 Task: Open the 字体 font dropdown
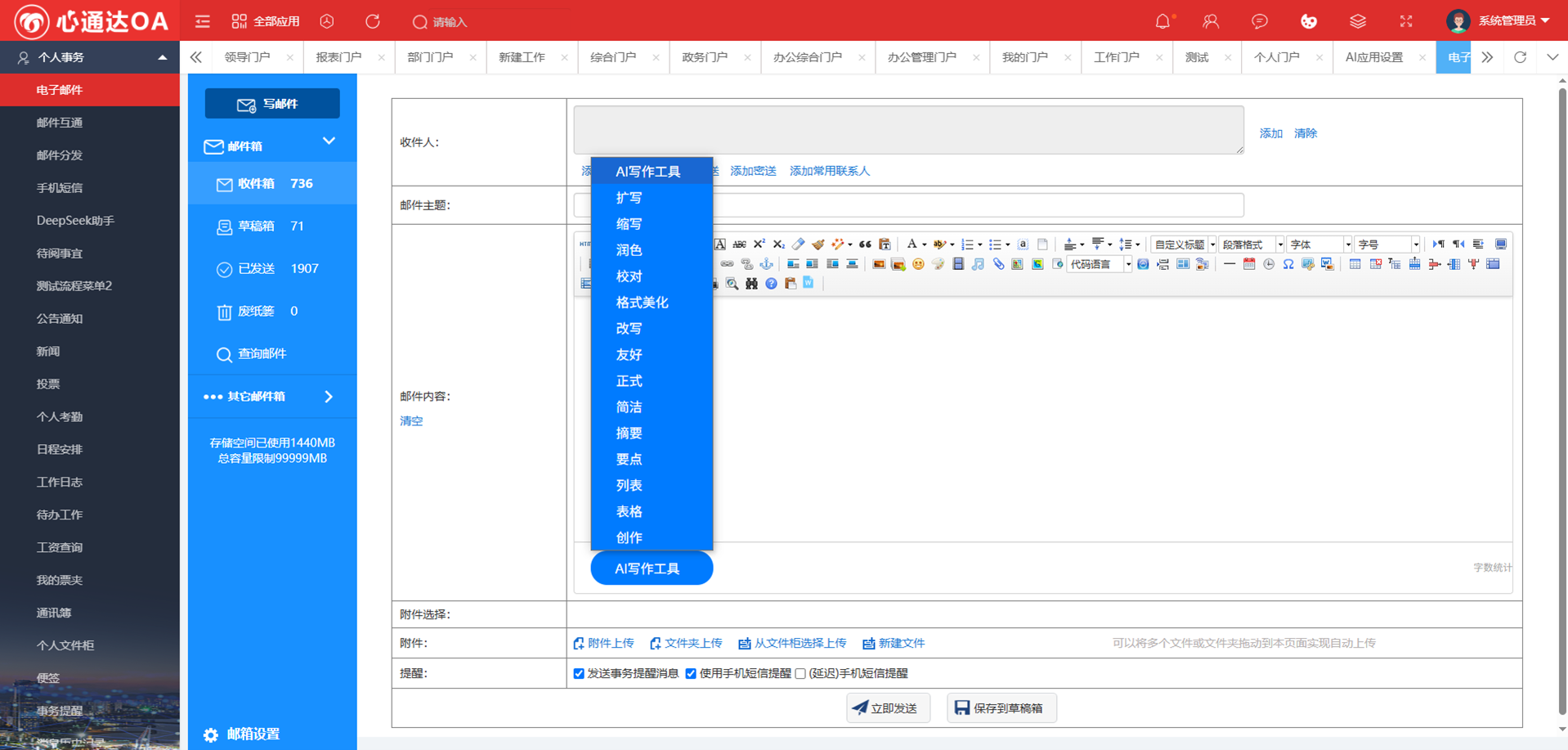pyautogui.click(x=1319, y=245)
